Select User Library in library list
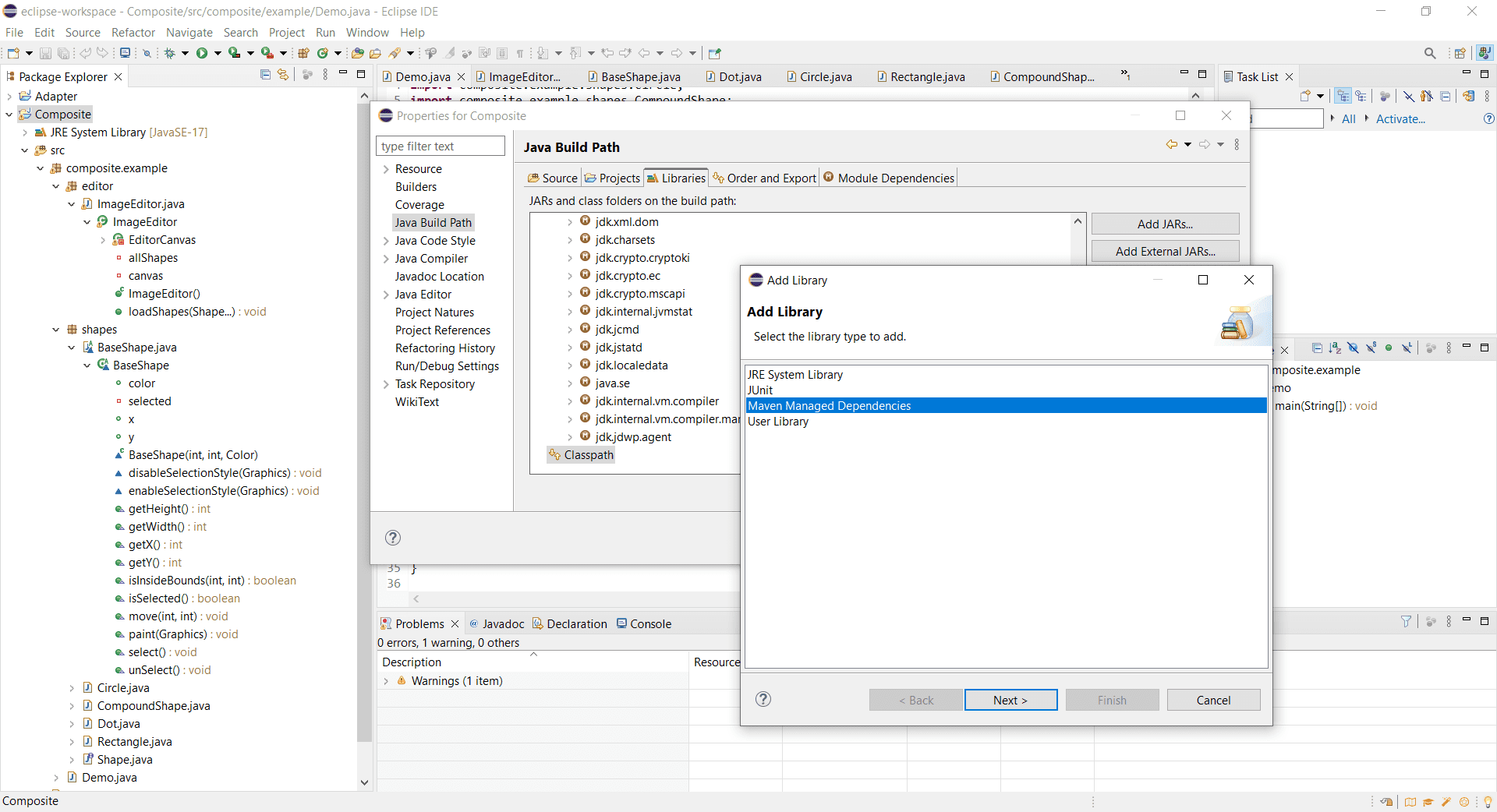This screenshot has width=1497, height=812. coord(1007,422)
